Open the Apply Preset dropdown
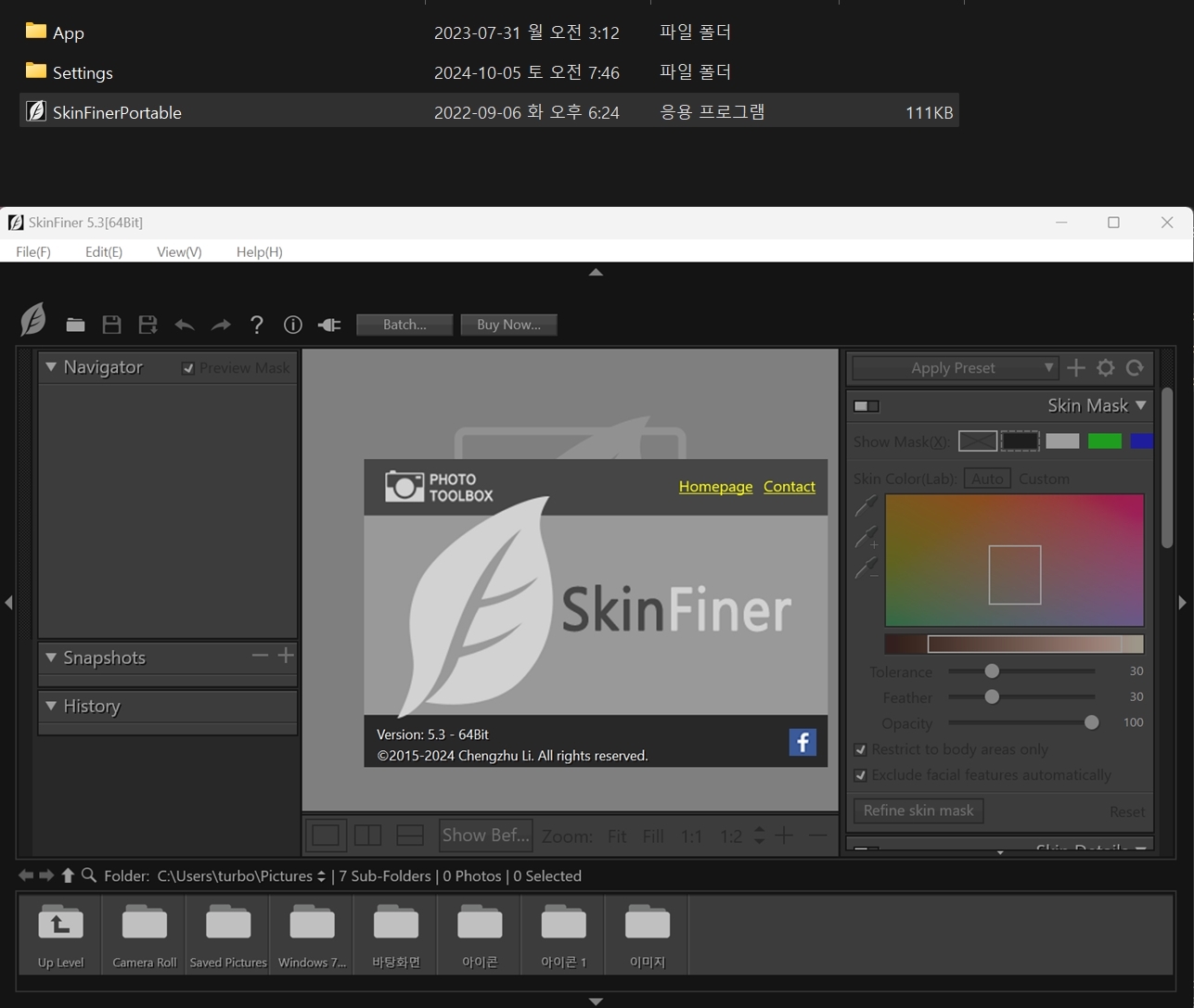Image resolution: width=1194 pixels, height=1008 pixels. [x=954, y=368]
